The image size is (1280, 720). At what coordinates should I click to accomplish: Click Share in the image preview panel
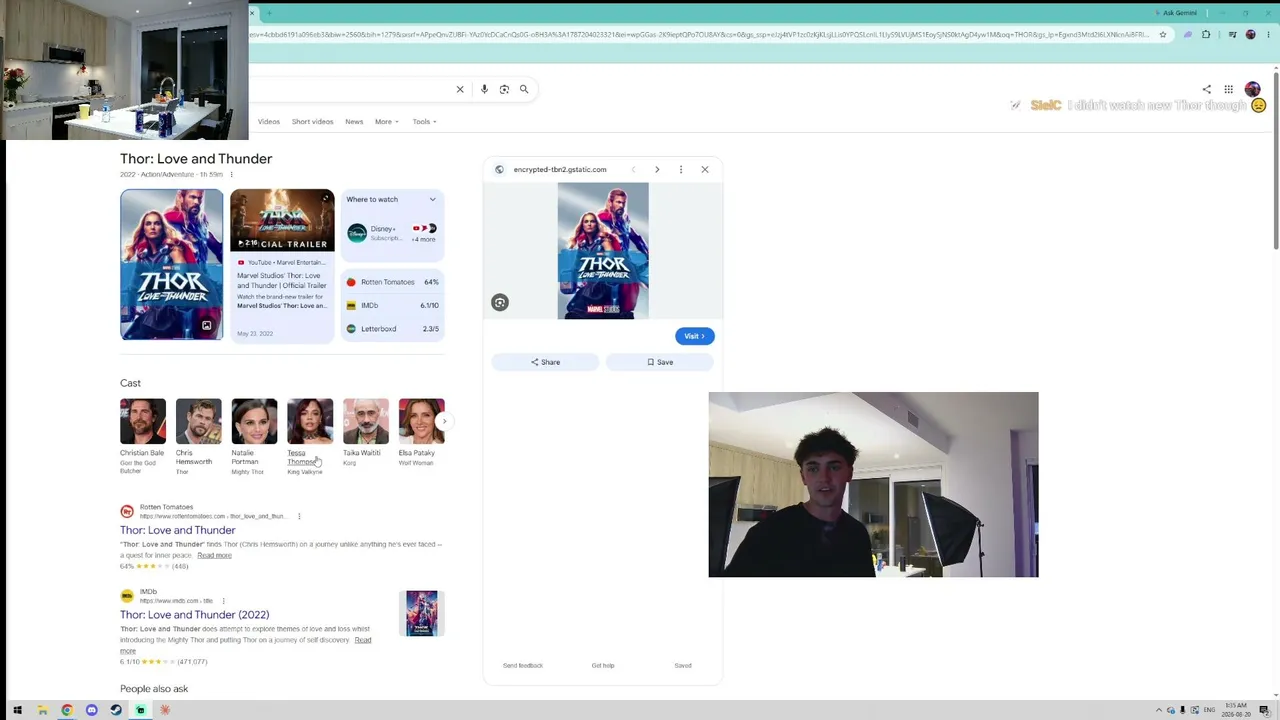[545, 362]
